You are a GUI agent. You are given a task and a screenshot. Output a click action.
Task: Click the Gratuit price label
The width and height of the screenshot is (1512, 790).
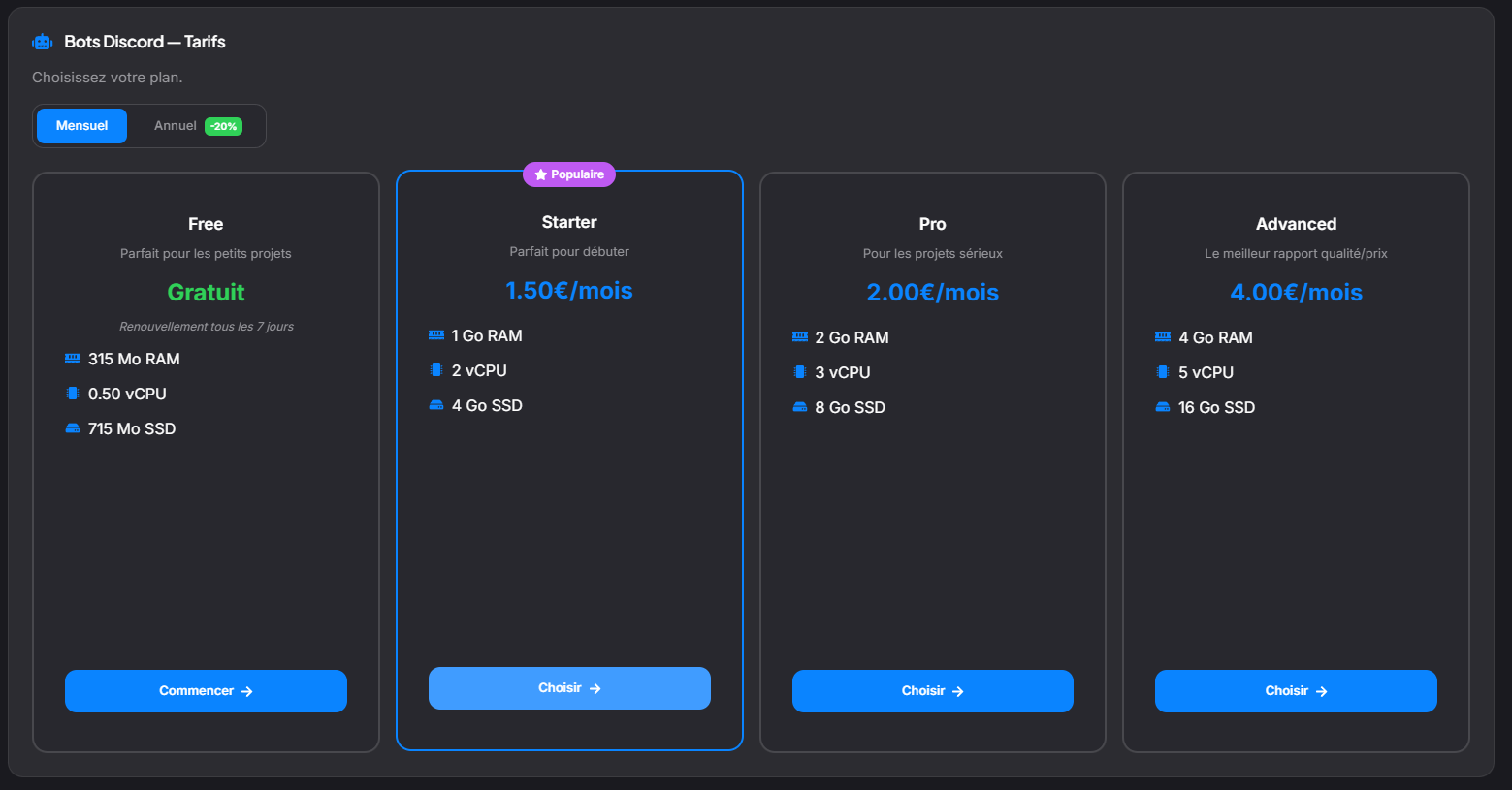(206, 292)
